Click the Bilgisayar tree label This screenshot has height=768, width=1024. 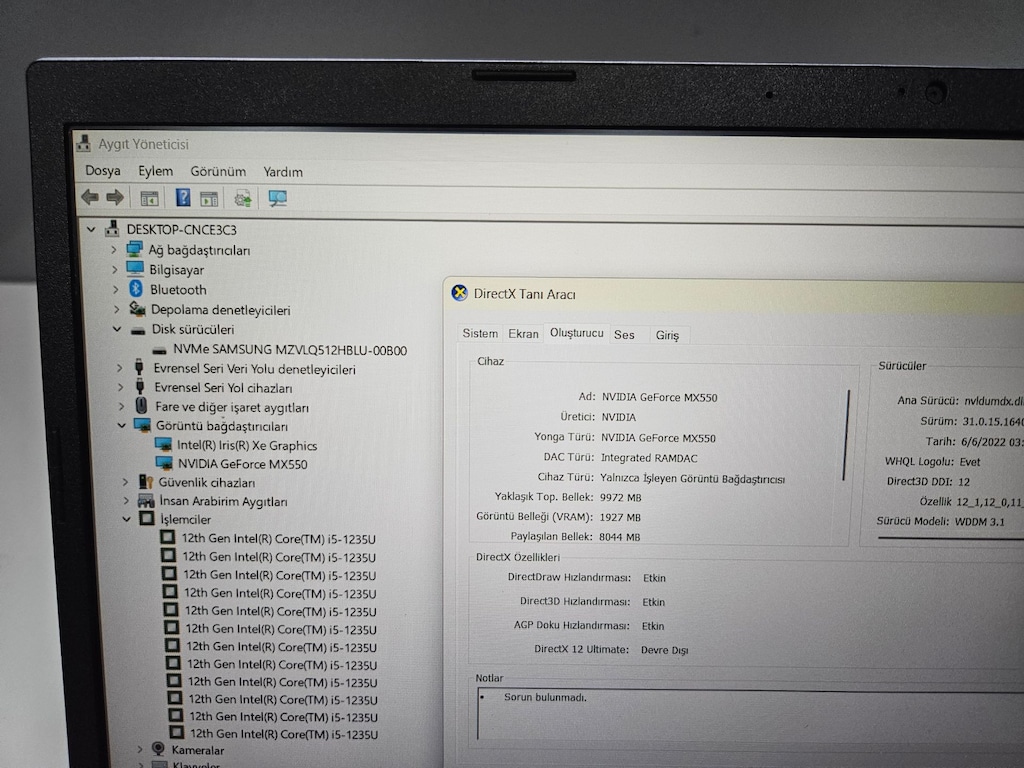pos(176,270)
